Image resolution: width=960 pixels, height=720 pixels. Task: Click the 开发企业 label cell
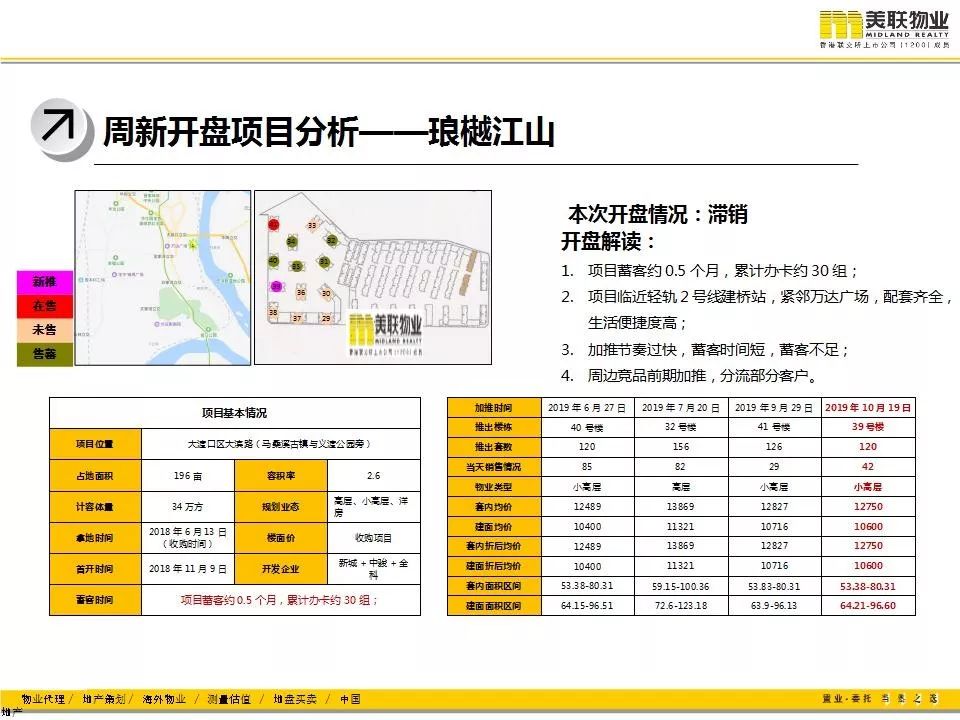coord(281,569)
